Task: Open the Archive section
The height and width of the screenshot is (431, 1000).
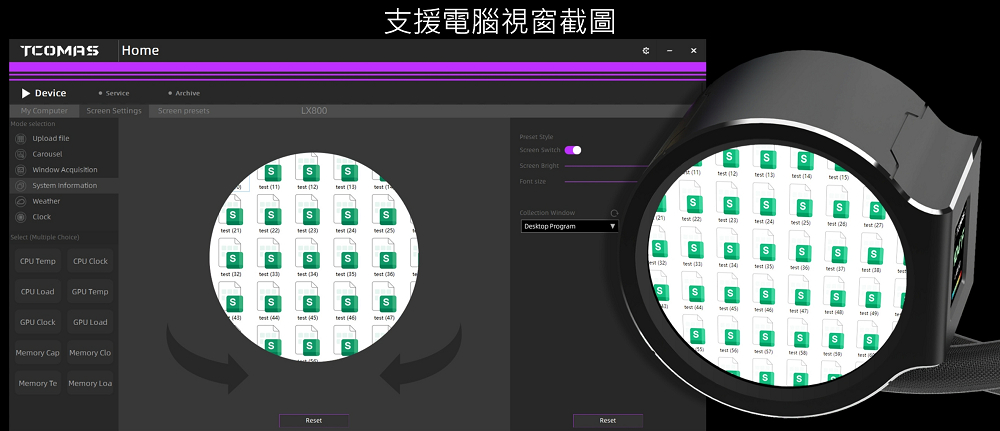Action: [x=187, y=93]
